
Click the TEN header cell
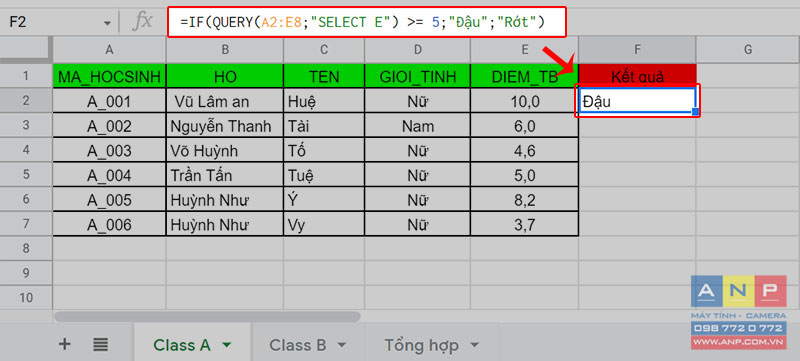tap(324, 76)
